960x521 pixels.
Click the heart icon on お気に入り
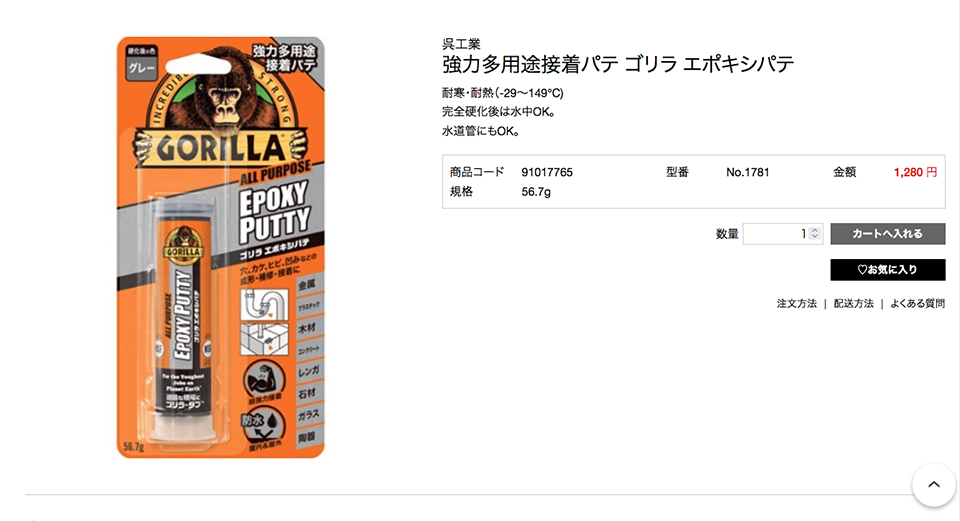pos(862,269)
